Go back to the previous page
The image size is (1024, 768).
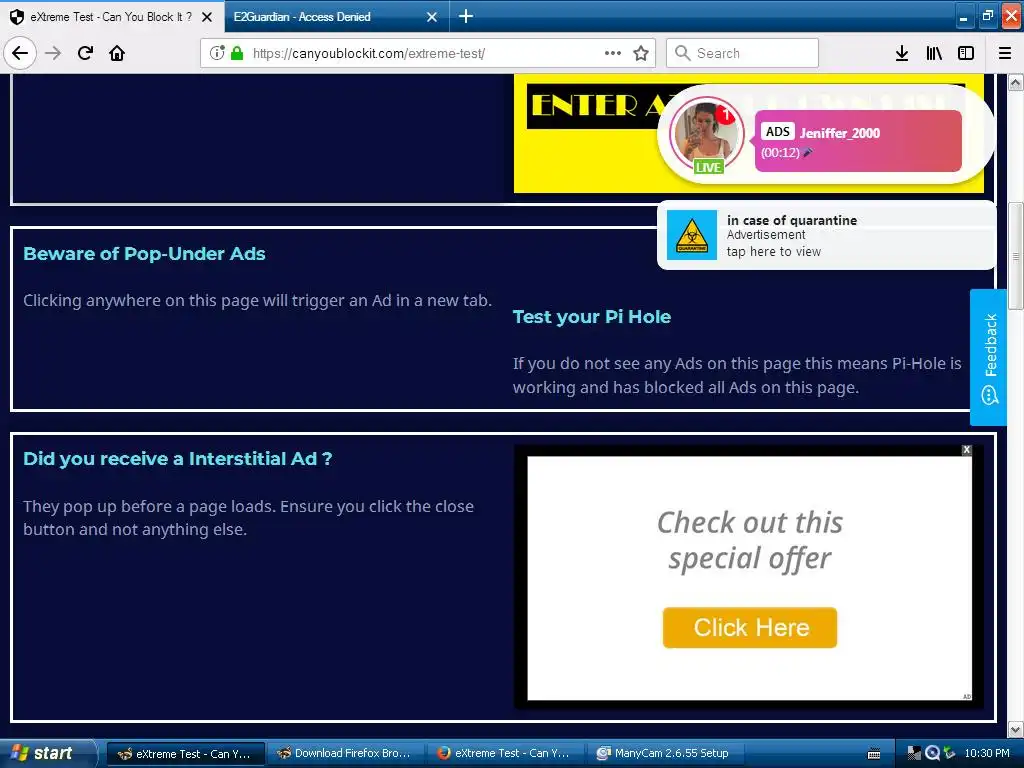(x=20, y=53)
